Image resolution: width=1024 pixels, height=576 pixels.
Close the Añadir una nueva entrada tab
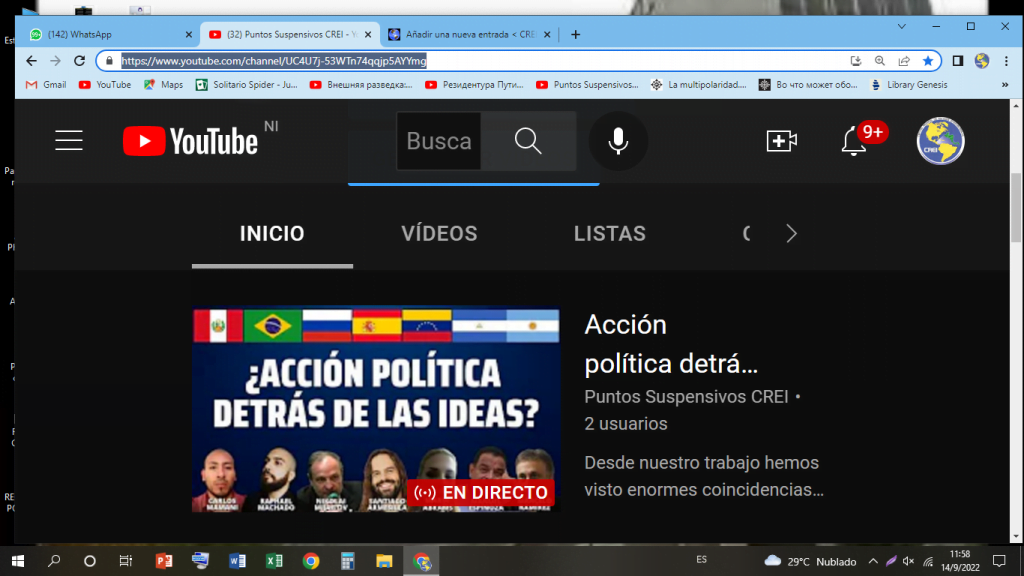[x=547, y=35]
